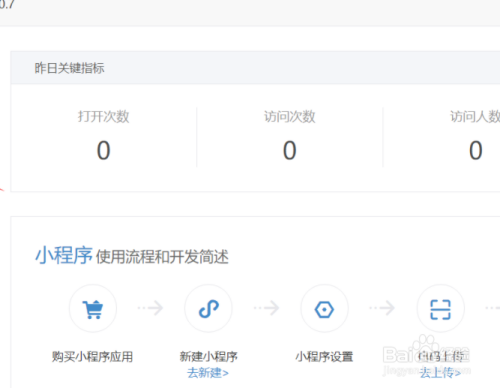Screen dimensions: 500x388
Task: Open the 去新建> link
Action: (x=208, y=373)
